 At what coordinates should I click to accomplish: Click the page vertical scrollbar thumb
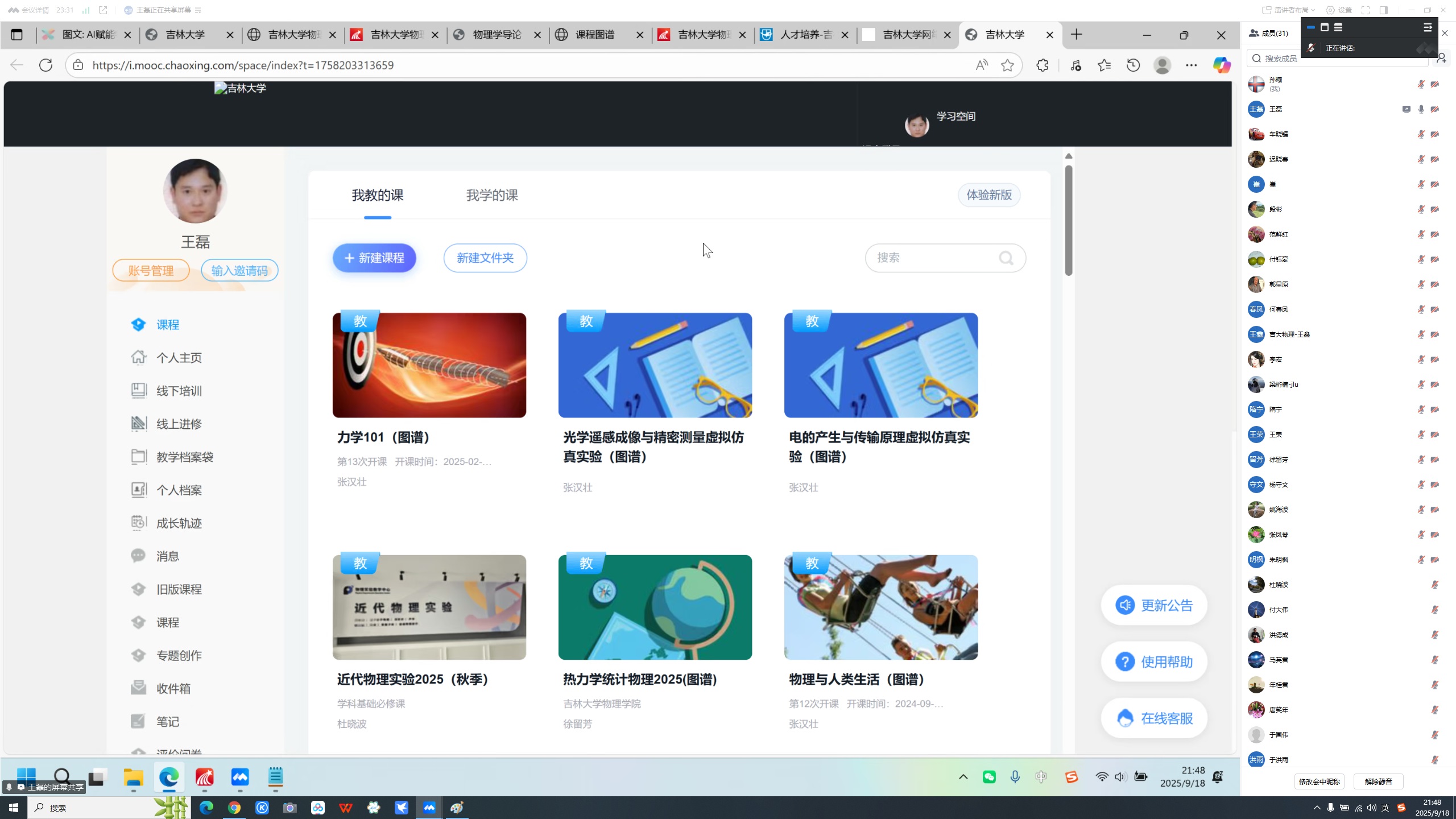(1069, 222)
